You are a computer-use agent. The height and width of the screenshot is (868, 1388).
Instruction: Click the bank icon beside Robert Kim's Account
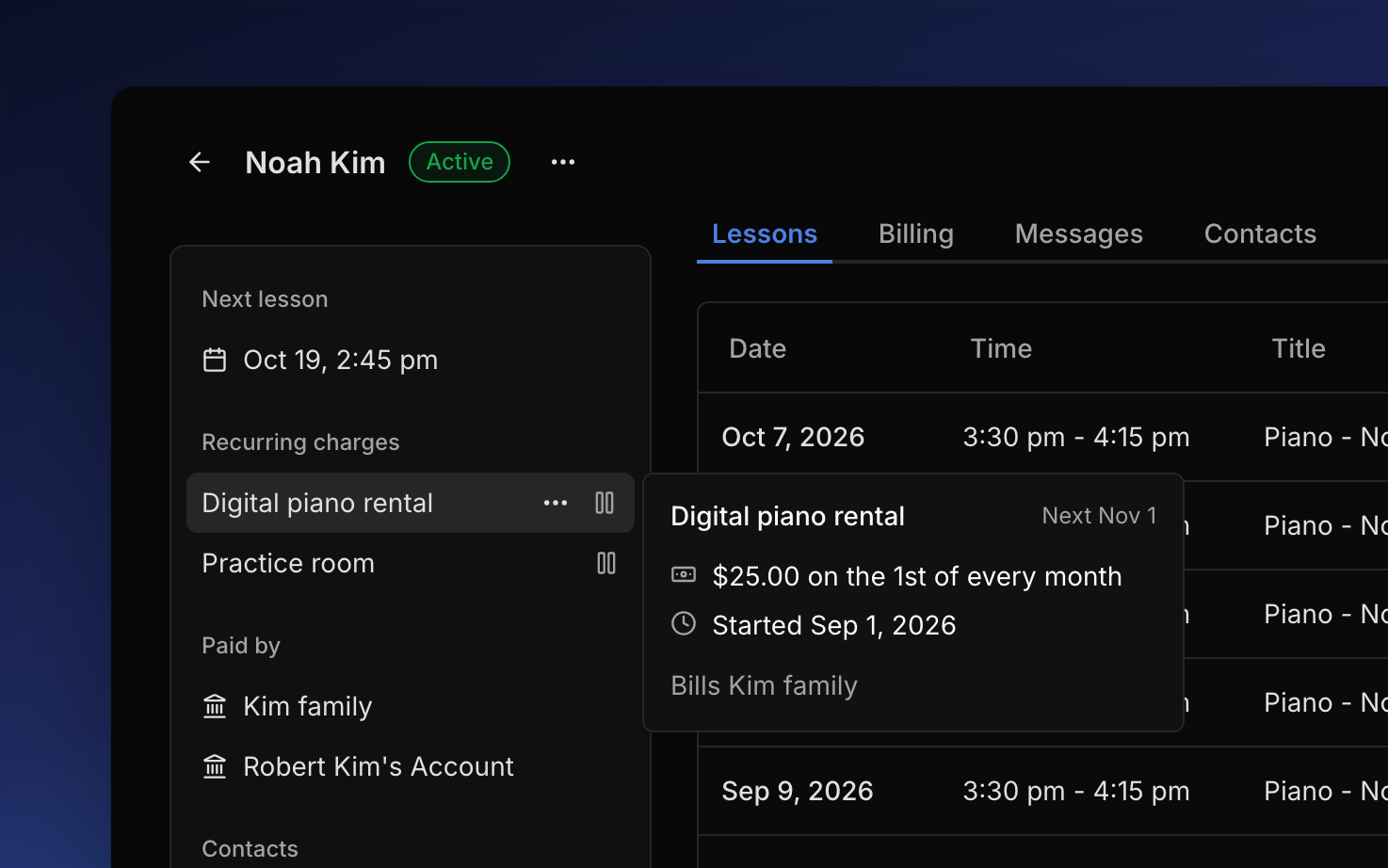(215, 766)
